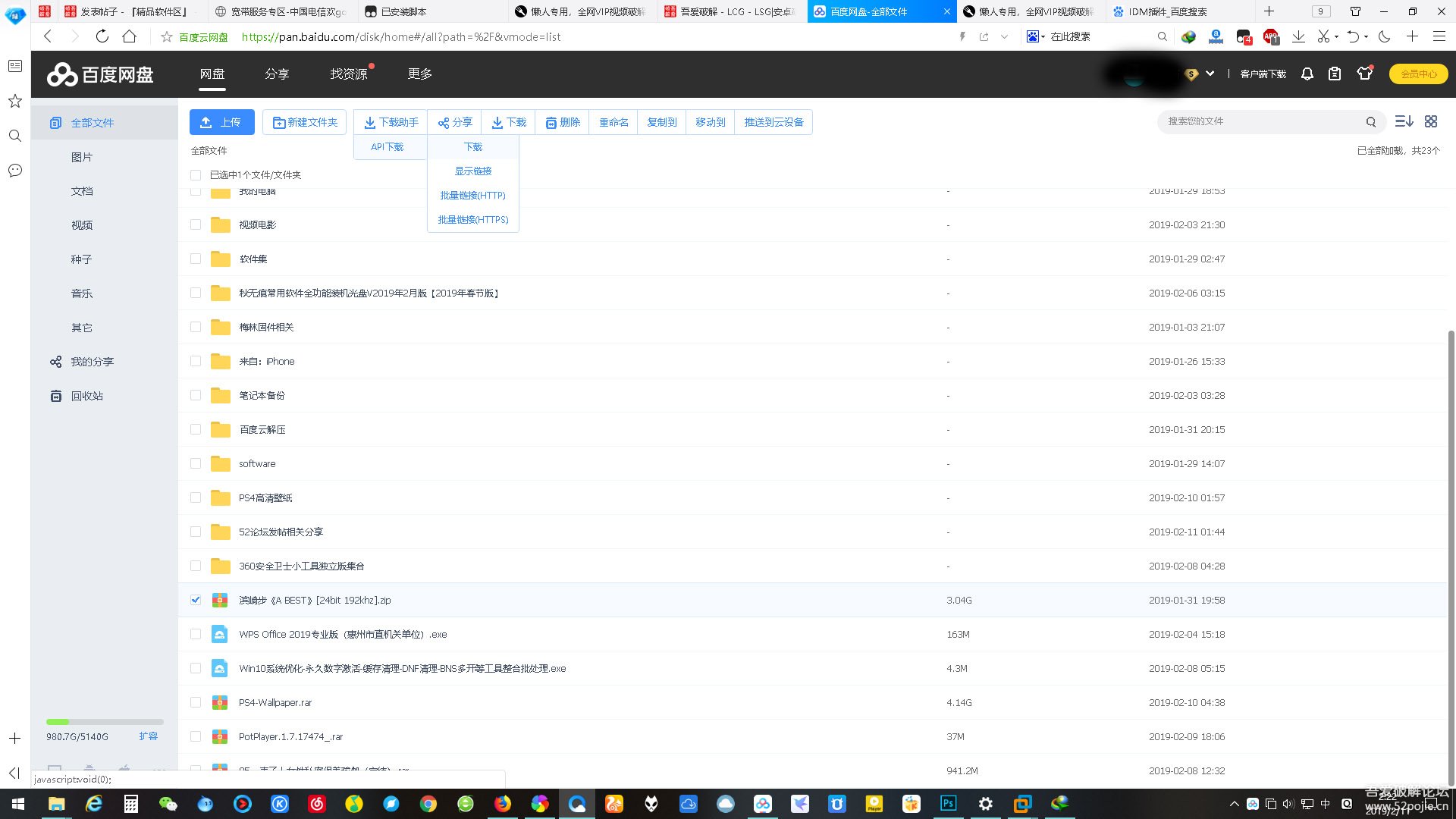
Task: Open recycle bin in sidebar
Action: 86,396
